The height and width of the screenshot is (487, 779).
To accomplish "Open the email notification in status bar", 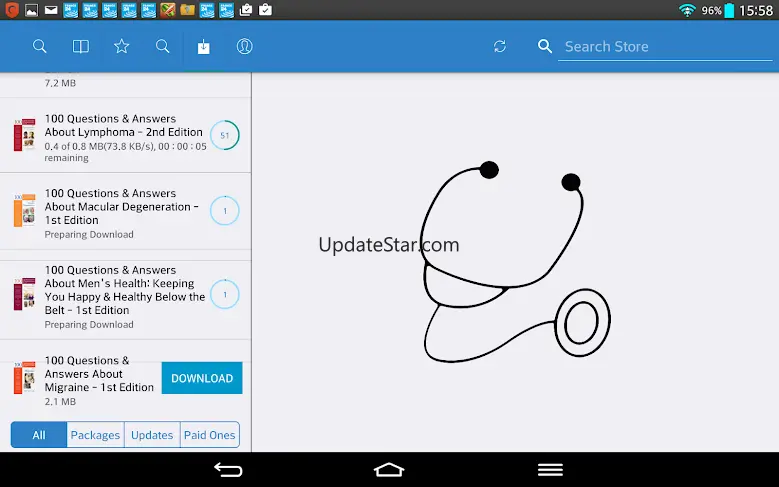I will click(x=51, y=10).
